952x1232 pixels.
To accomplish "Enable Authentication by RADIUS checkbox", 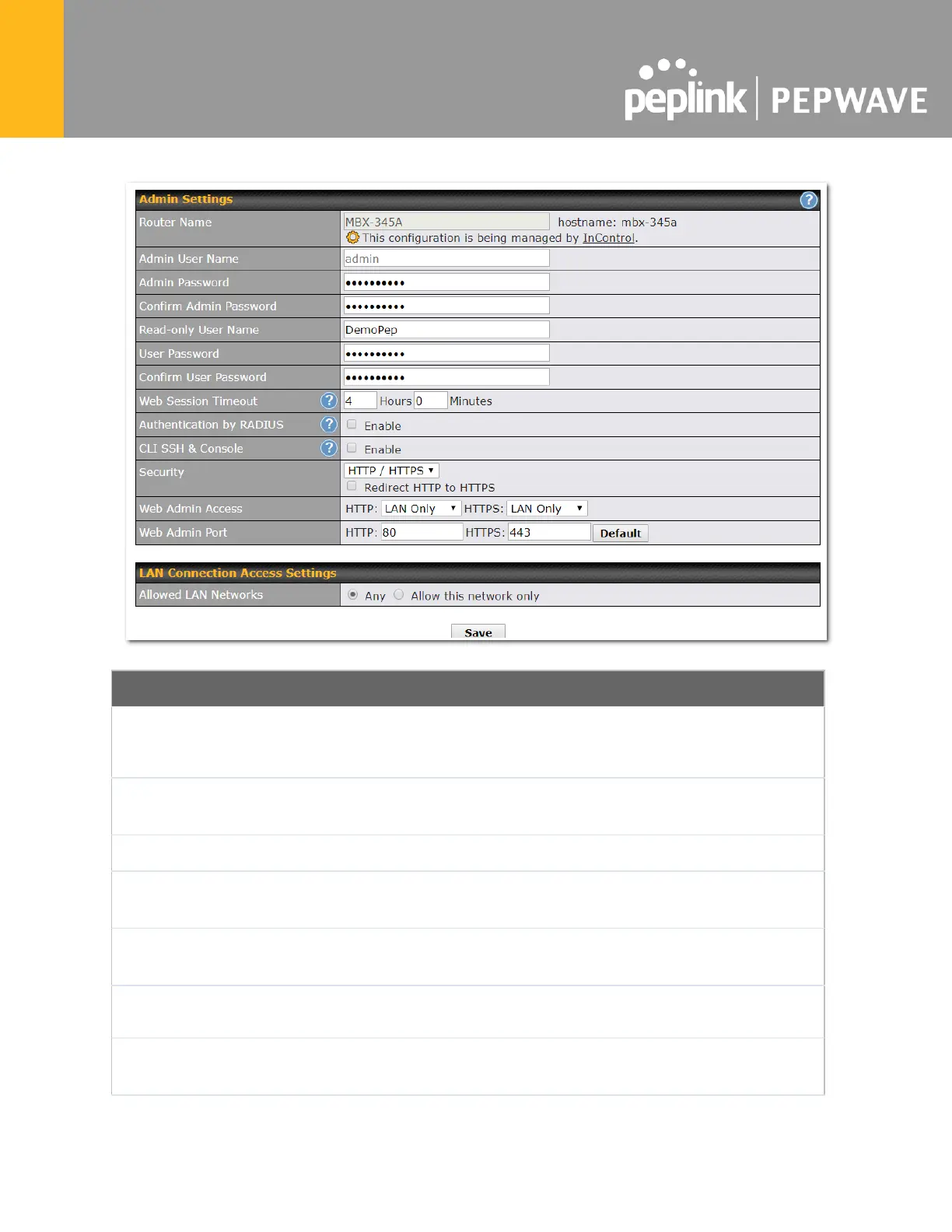I will tap(352, 425).
